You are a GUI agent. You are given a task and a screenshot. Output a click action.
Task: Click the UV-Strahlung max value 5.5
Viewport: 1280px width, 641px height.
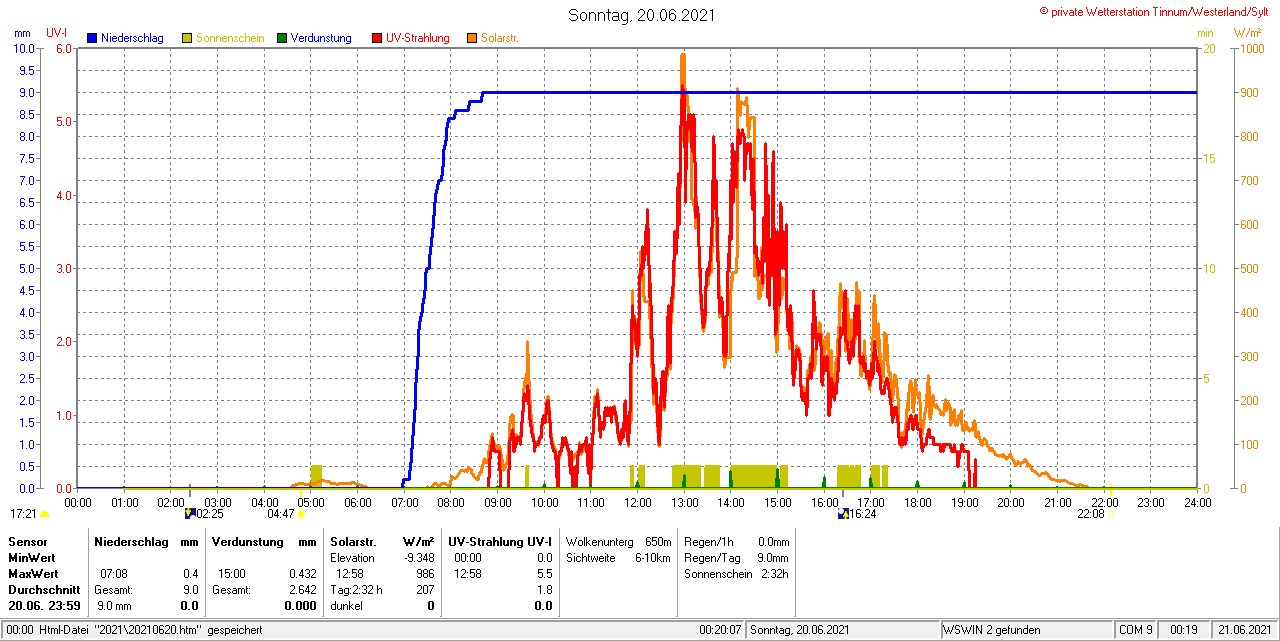point(545,574)
